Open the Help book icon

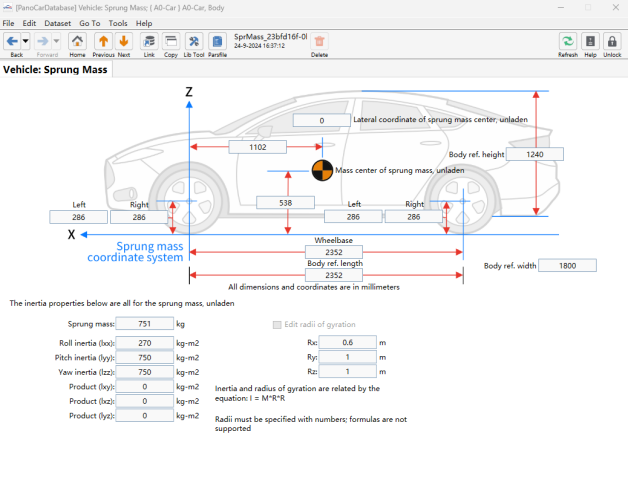pyautogui.click(x=590, y=41)
